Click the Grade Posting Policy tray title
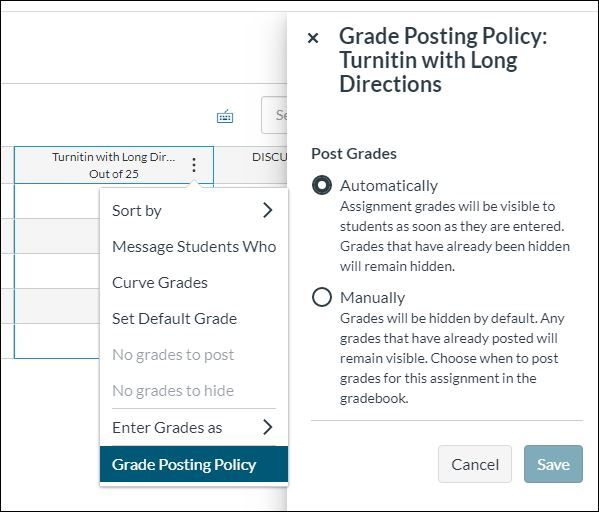Screen dimensions: 599x512 (x=443, y=60)
